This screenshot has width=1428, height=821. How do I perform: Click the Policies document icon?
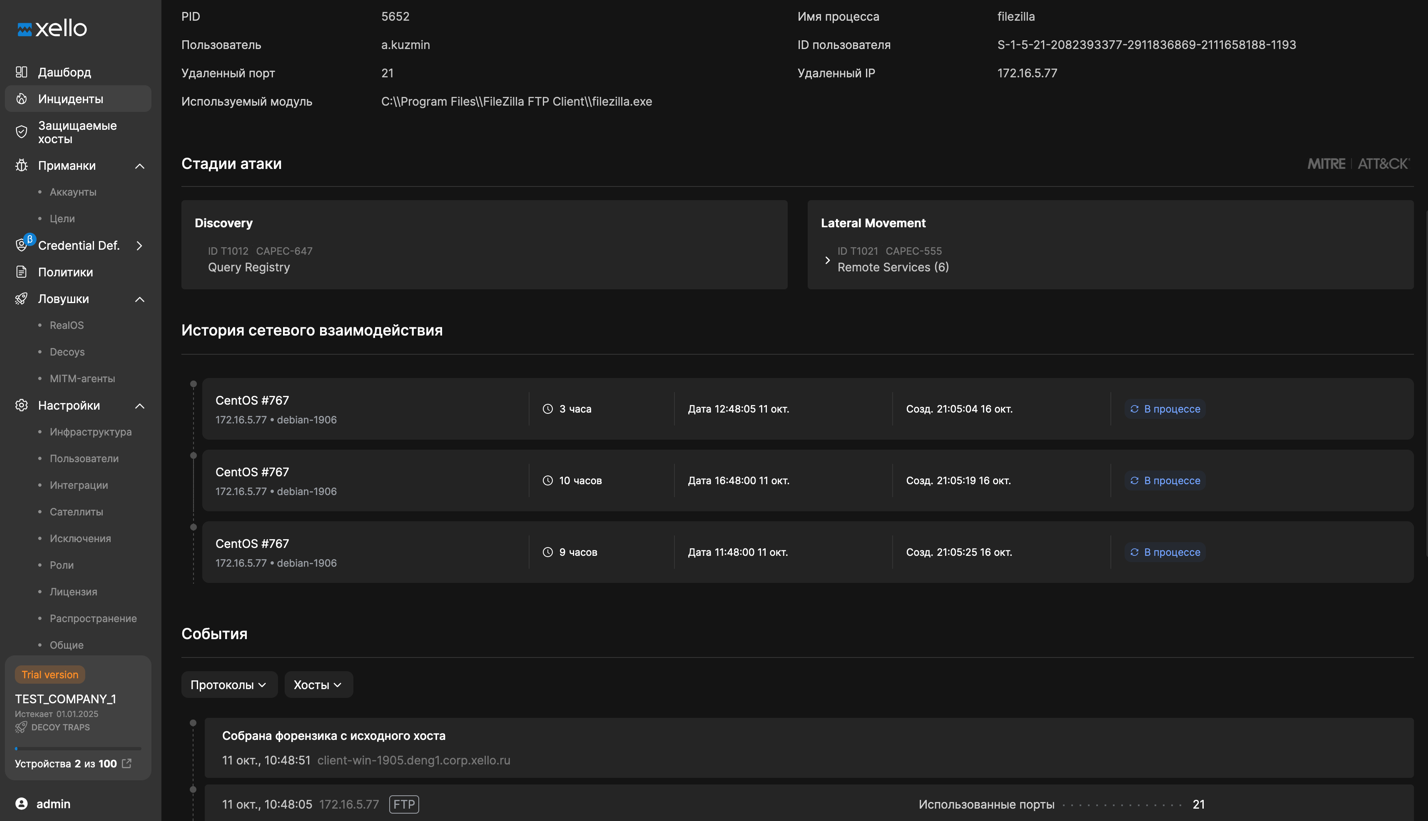21,272
